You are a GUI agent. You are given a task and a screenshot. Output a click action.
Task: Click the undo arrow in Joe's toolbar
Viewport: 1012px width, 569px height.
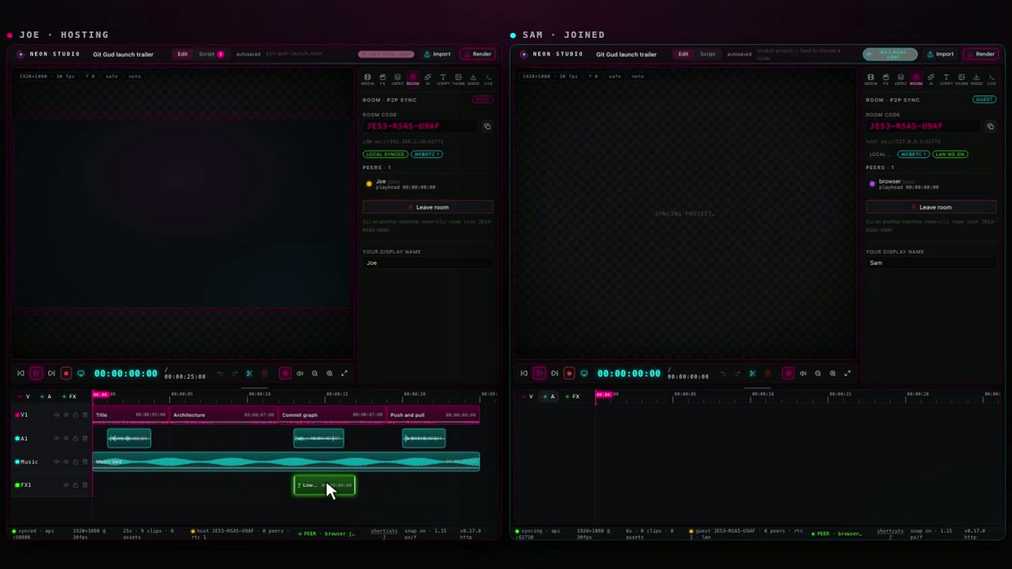click(220, 373)
